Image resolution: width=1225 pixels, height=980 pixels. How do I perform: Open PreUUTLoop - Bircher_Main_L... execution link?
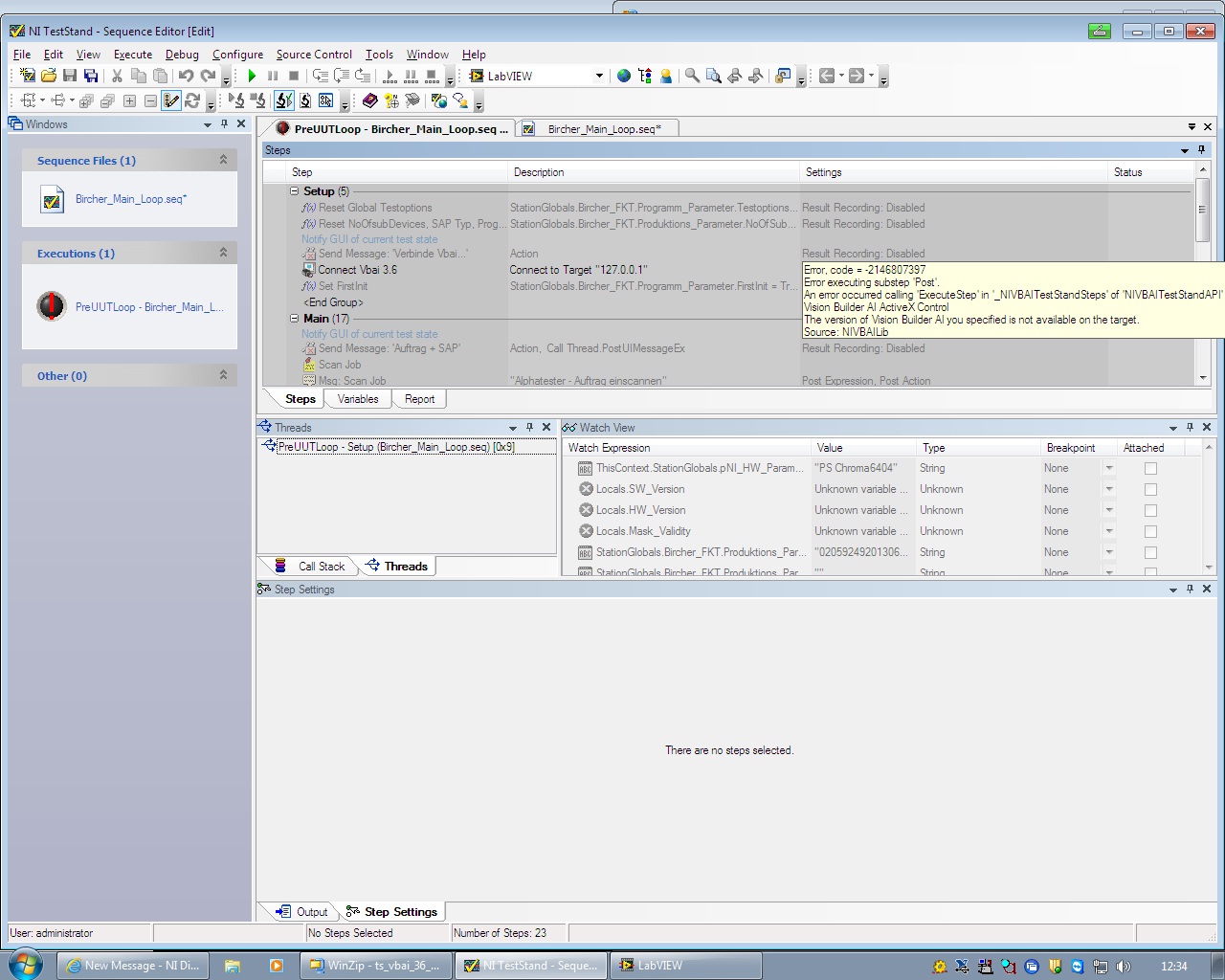click(149, 307)
